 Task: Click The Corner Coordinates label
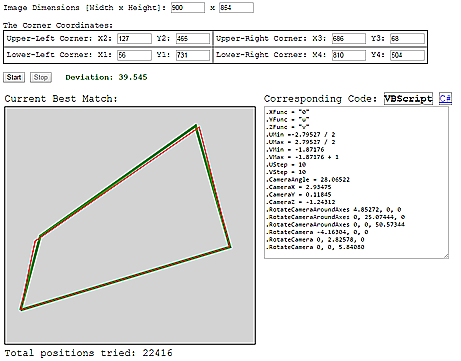[58, 25]
